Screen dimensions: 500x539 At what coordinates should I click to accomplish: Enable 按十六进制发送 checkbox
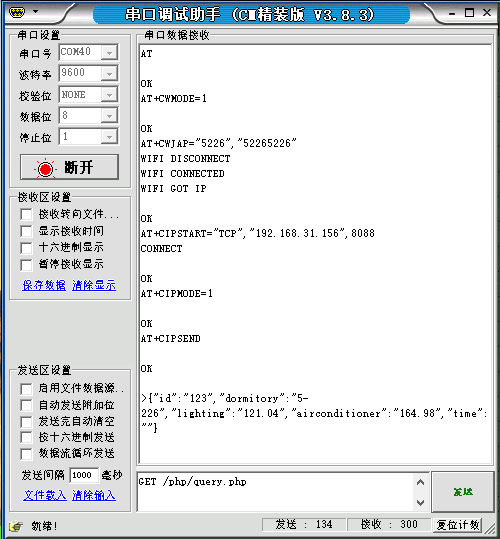click(x=26, y=438)
